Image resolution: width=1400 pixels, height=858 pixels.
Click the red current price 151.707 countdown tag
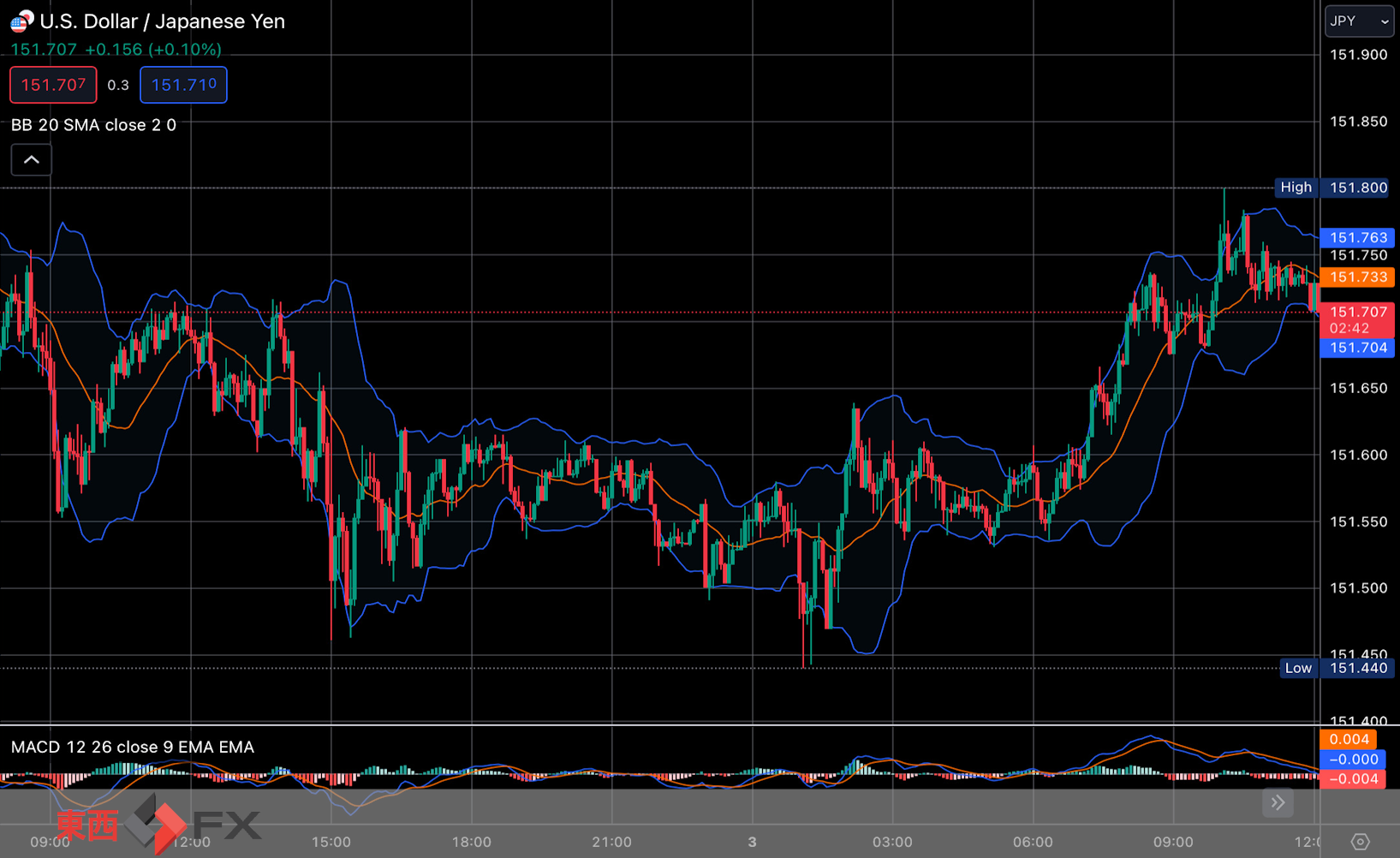(x=1358, y=320)
